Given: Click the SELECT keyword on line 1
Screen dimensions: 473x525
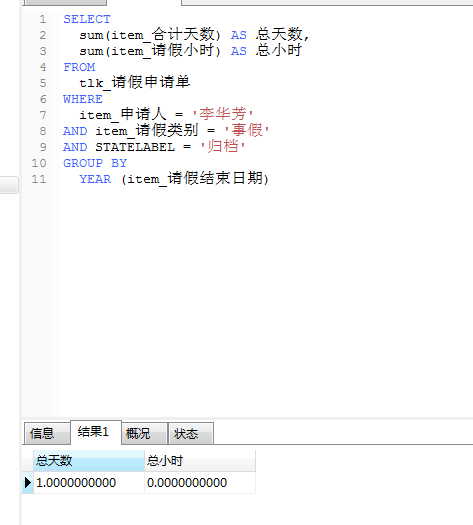Looking at the screenshot, I should [87, 19].
